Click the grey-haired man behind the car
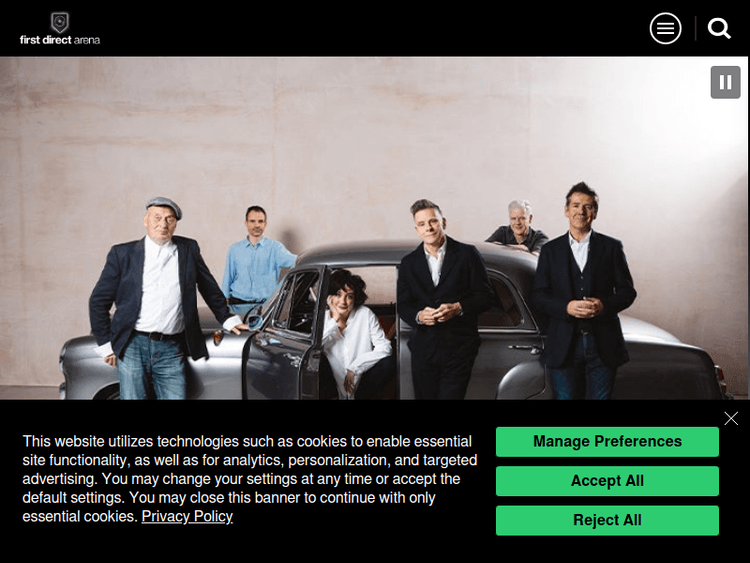This screenshot has width=750, height=563. click(x=517, y=227)
